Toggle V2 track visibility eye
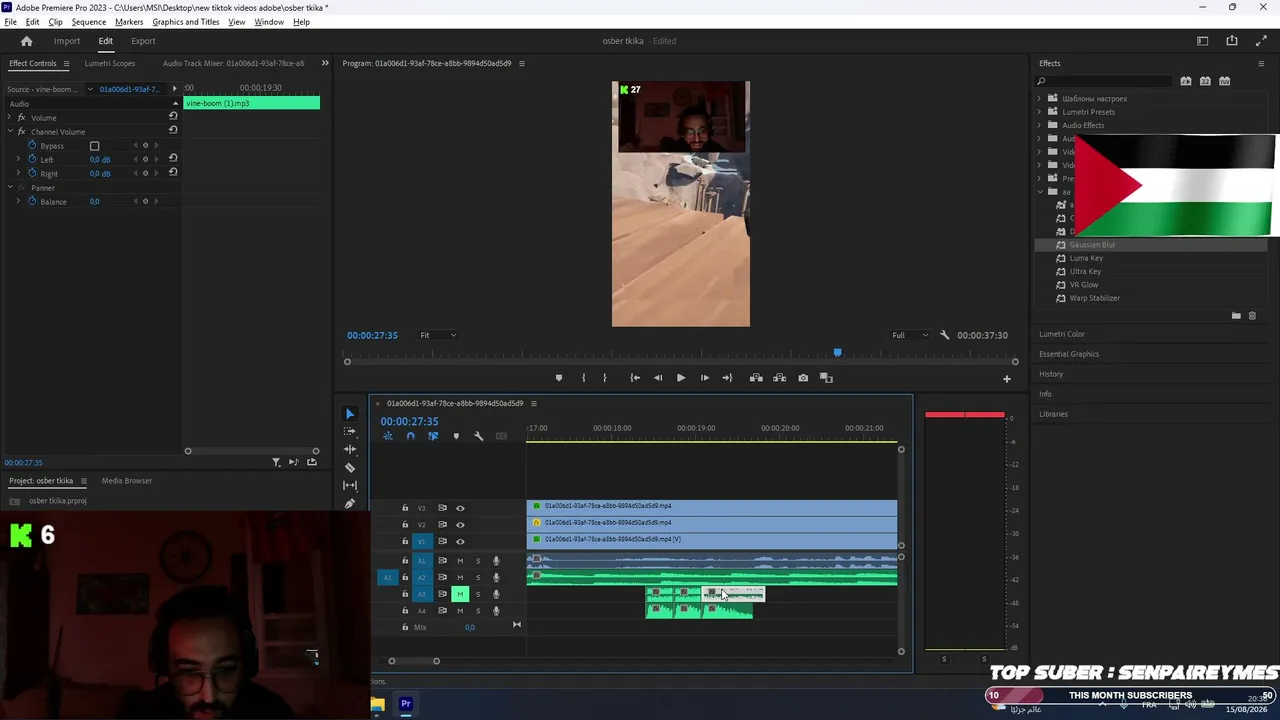 coord(460,525)
